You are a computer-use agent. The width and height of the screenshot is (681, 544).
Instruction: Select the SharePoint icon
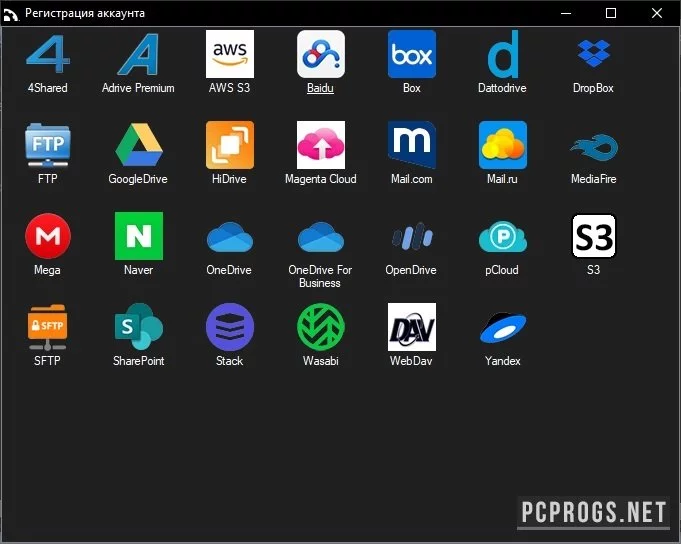(x=139, y=327)
